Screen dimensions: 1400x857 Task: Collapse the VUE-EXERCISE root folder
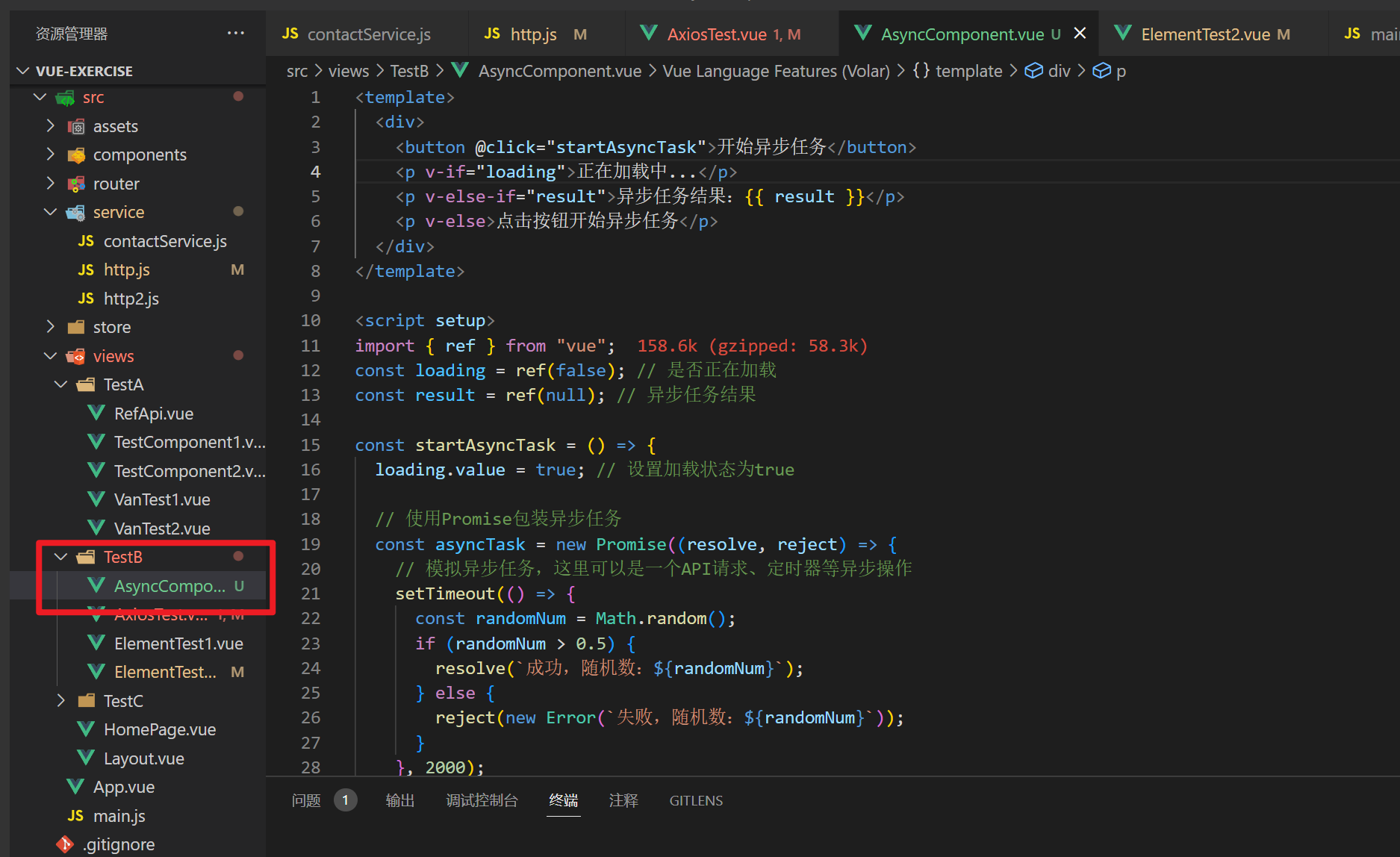pyautogui.click(x=22, y=71)
